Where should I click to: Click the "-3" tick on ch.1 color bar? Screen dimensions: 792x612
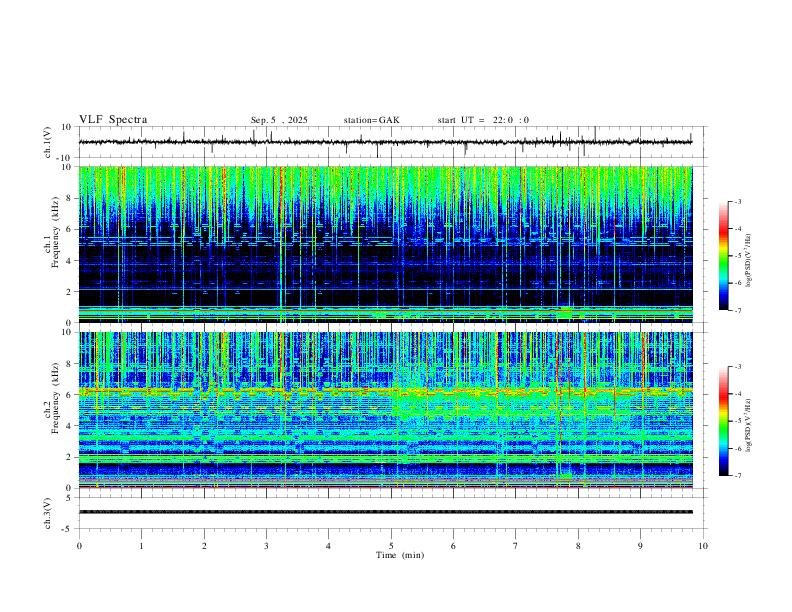click(x=737, y=201)
